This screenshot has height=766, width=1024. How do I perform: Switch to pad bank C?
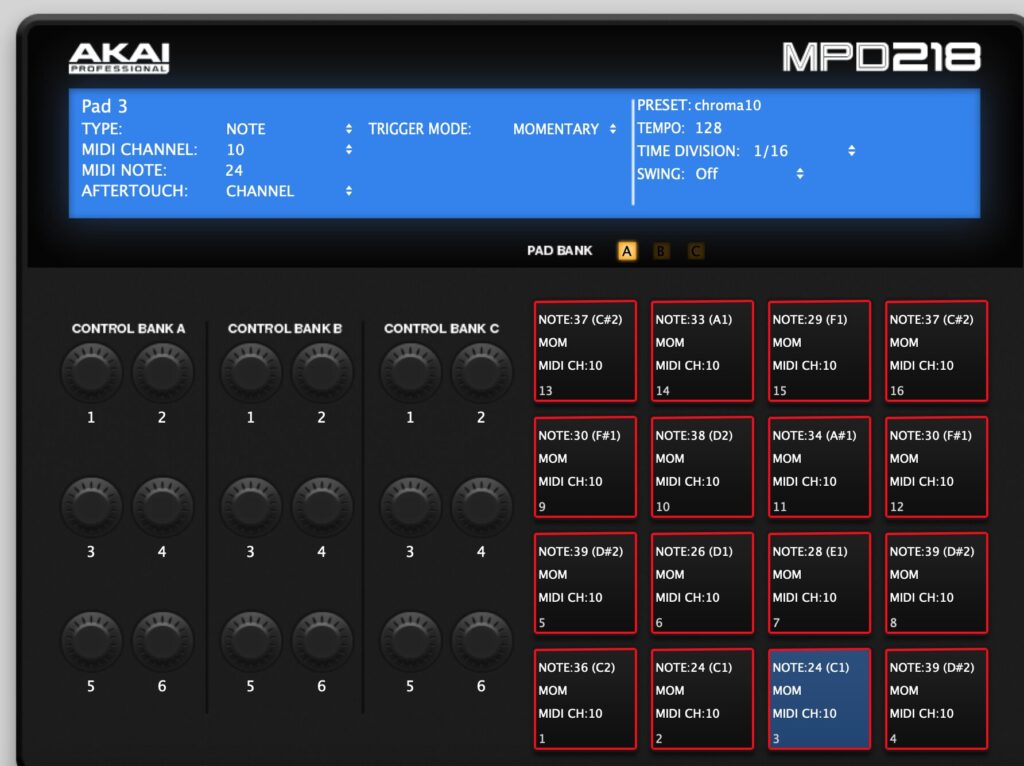coord(696,251)
